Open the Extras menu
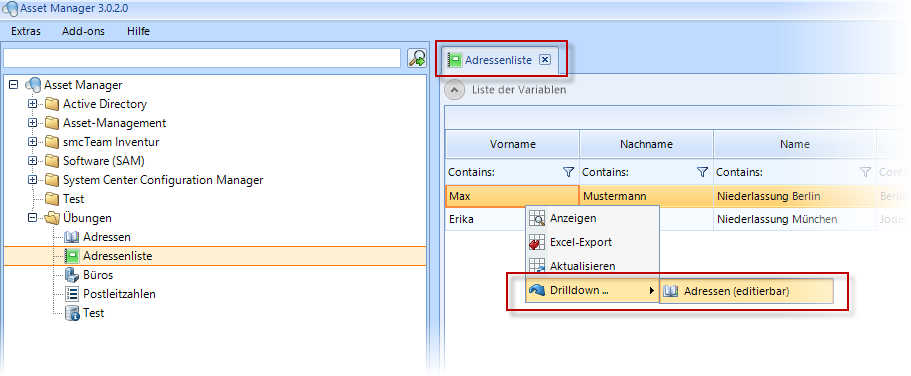The height and width of the screenshot is (376, 911). [26, 31]
